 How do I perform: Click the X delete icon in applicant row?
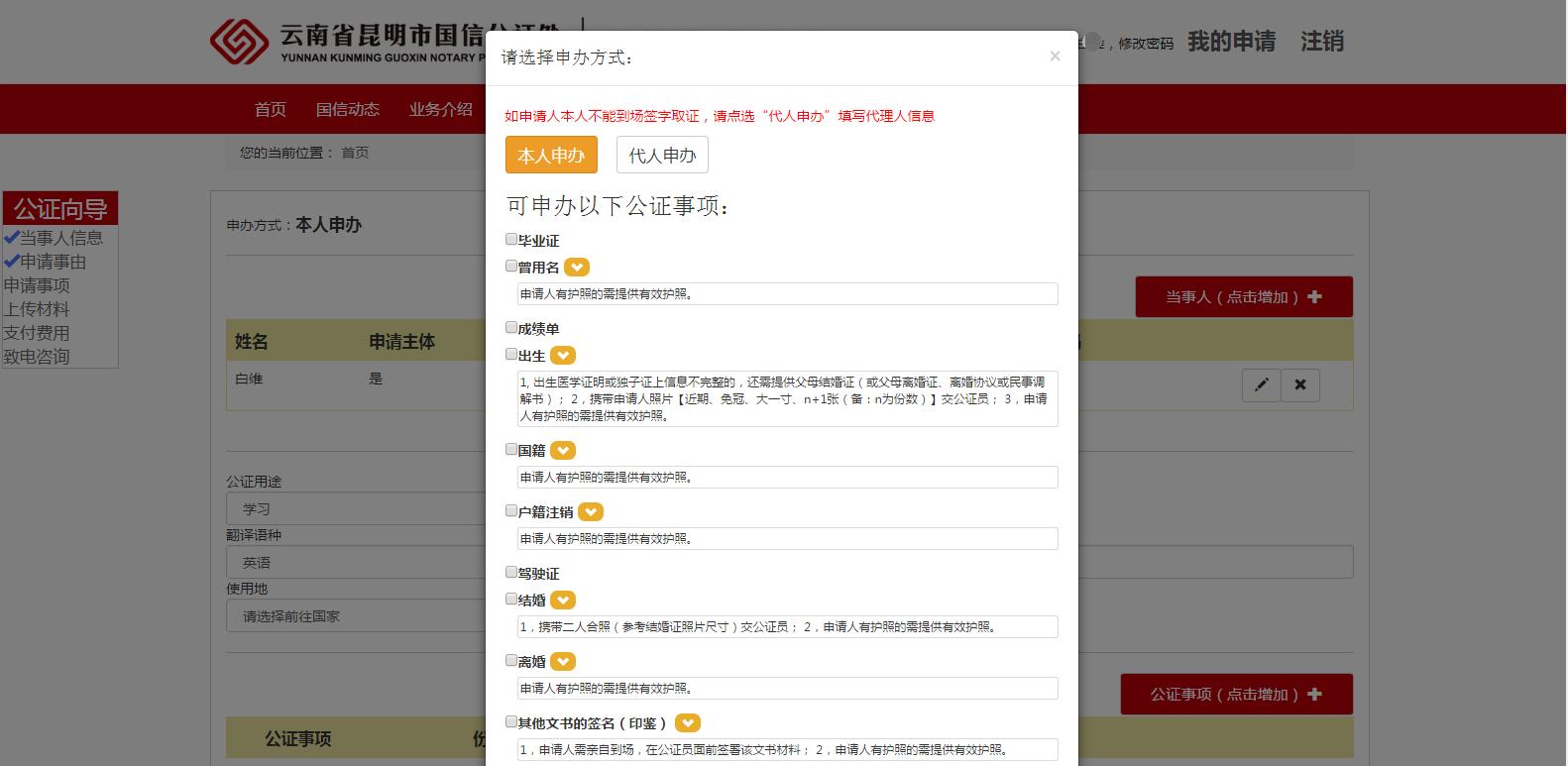click(1300, 384)
